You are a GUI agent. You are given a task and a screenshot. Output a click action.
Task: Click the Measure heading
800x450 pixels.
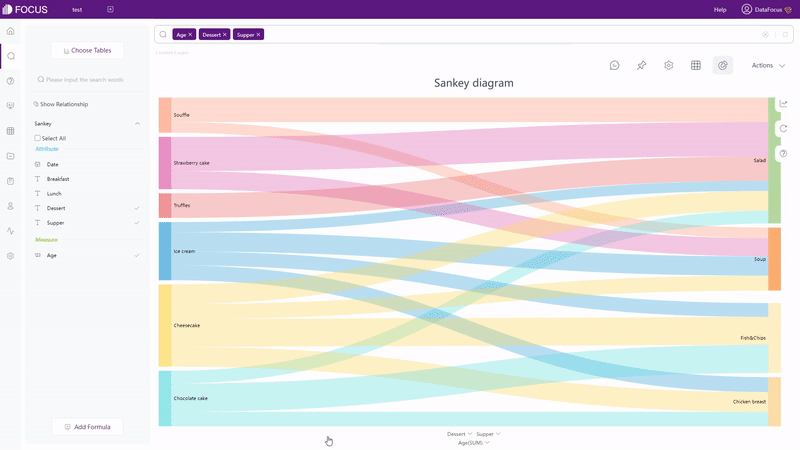tap(46, 240)
